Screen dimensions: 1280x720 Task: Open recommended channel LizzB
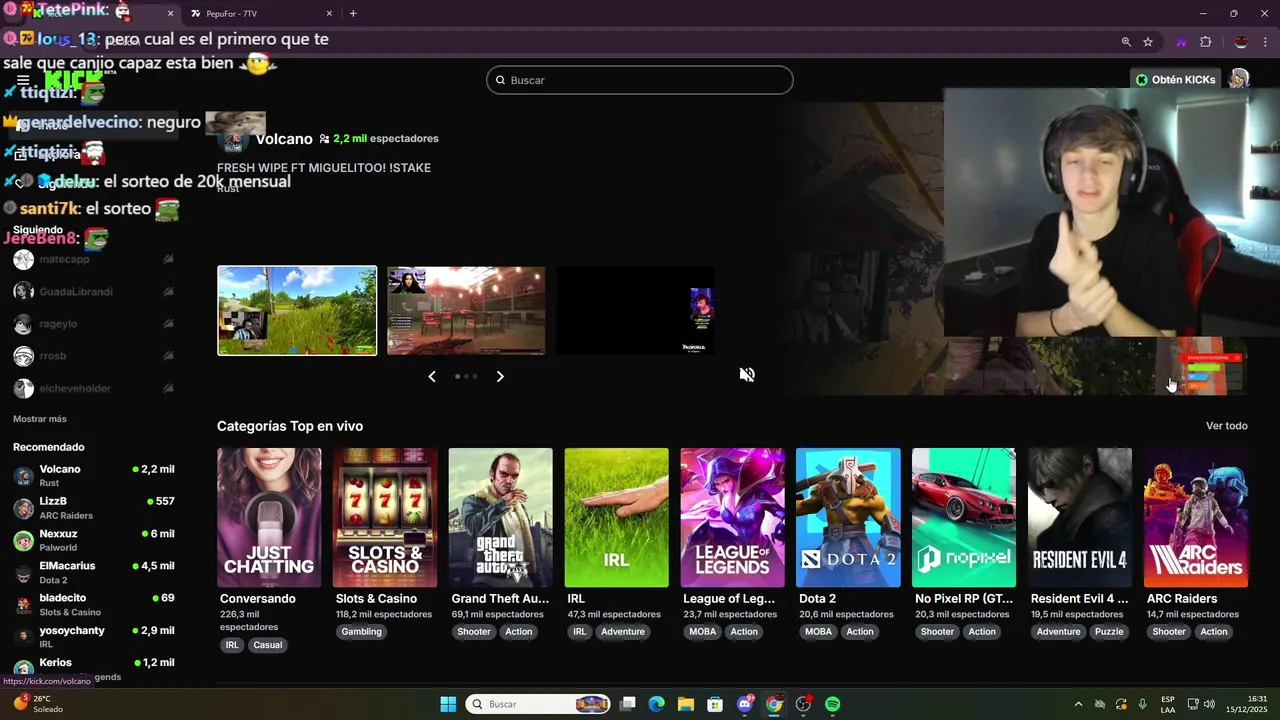click(x=95, y=508)
